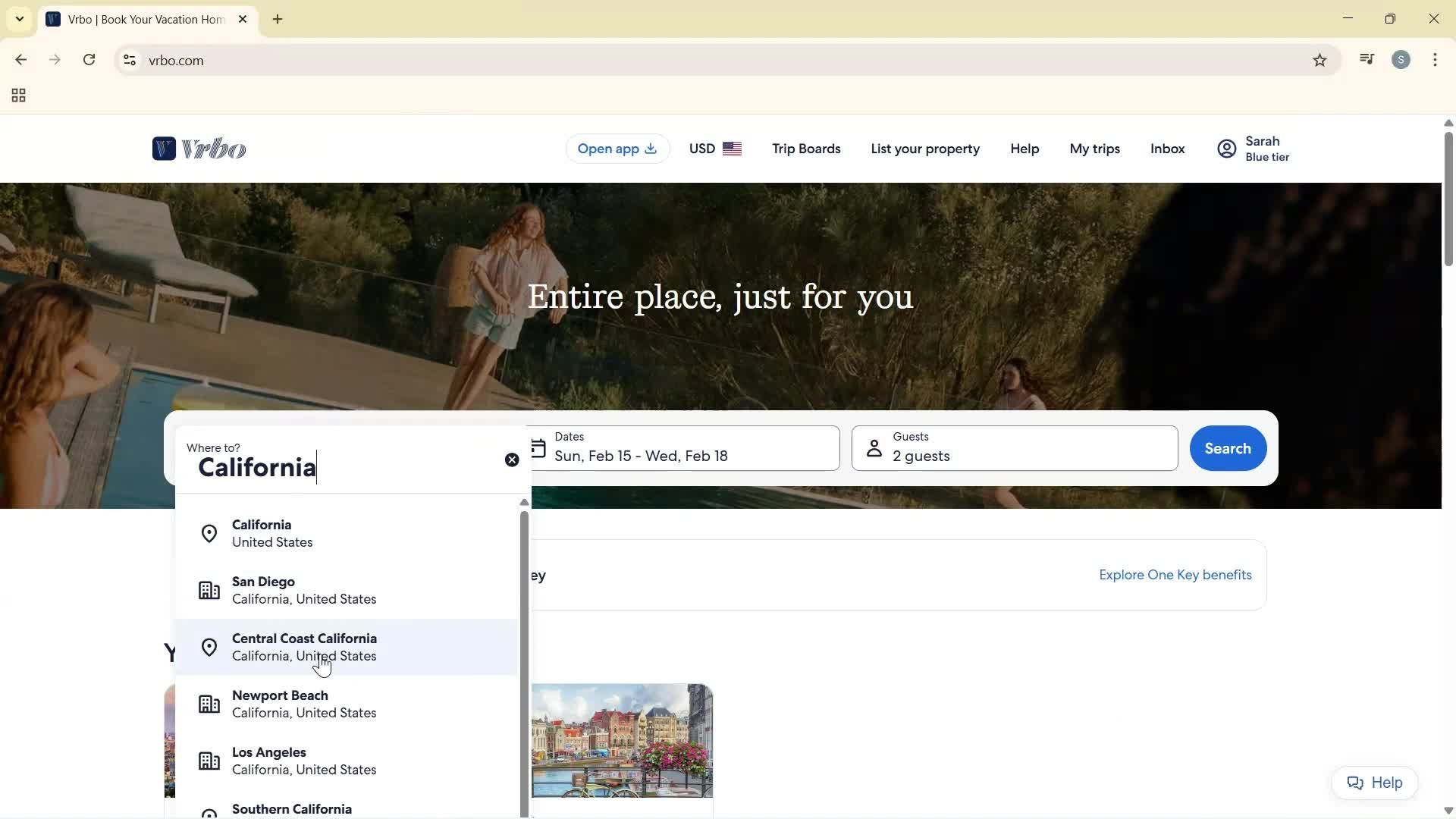Open the media controls icon in the toolbar
Image resolution: width=1456 pixels, height=819 pixels.
(x=1367, y=59)
